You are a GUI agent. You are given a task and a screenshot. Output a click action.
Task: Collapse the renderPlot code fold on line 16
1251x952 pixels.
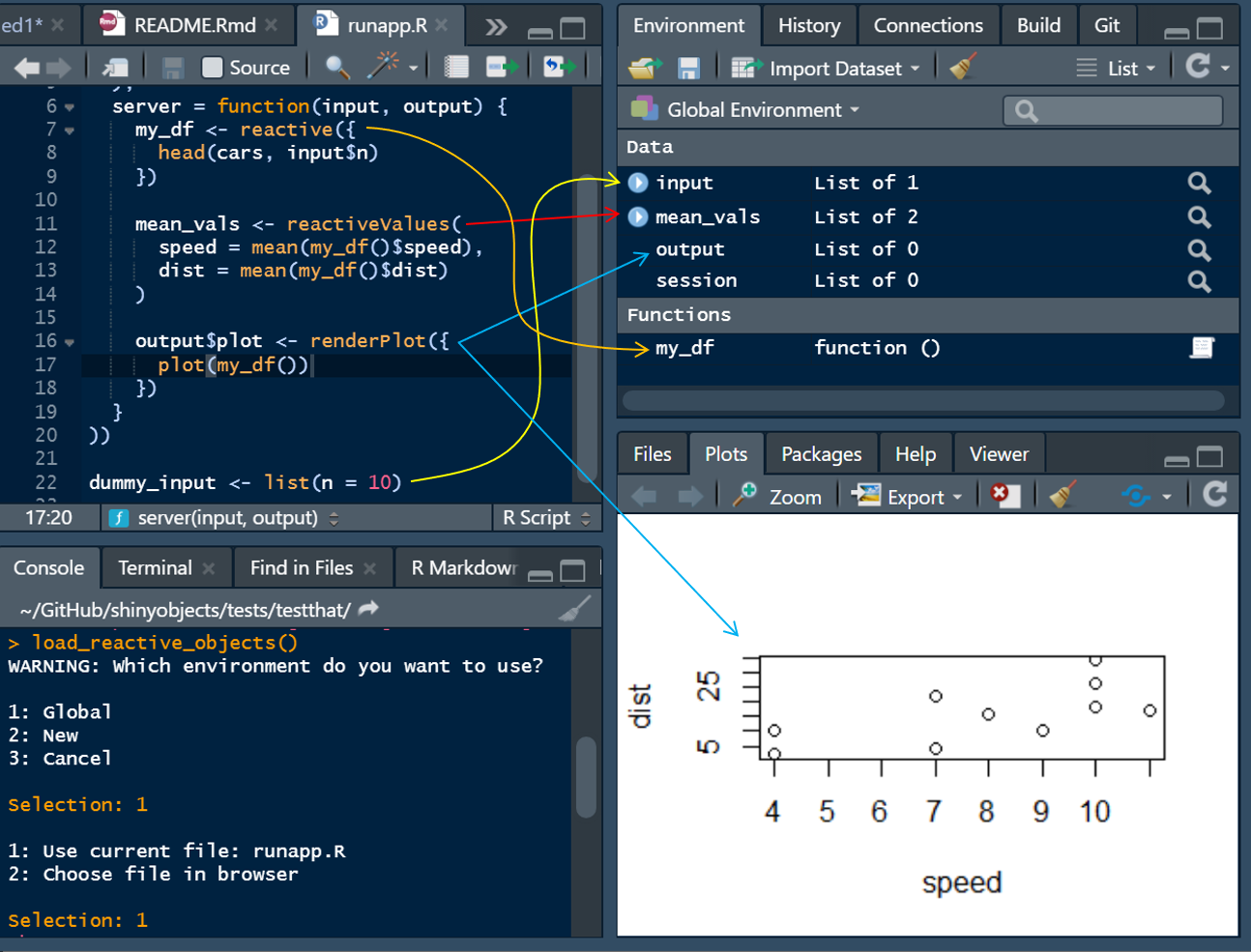click(70, 342)
